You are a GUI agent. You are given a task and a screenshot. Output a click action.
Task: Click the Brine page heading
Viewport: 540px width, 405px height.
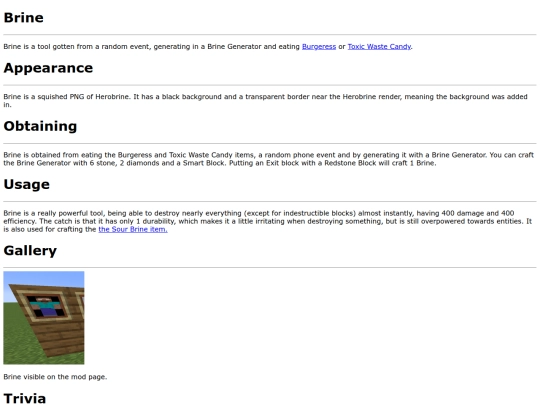pos(23,18)
